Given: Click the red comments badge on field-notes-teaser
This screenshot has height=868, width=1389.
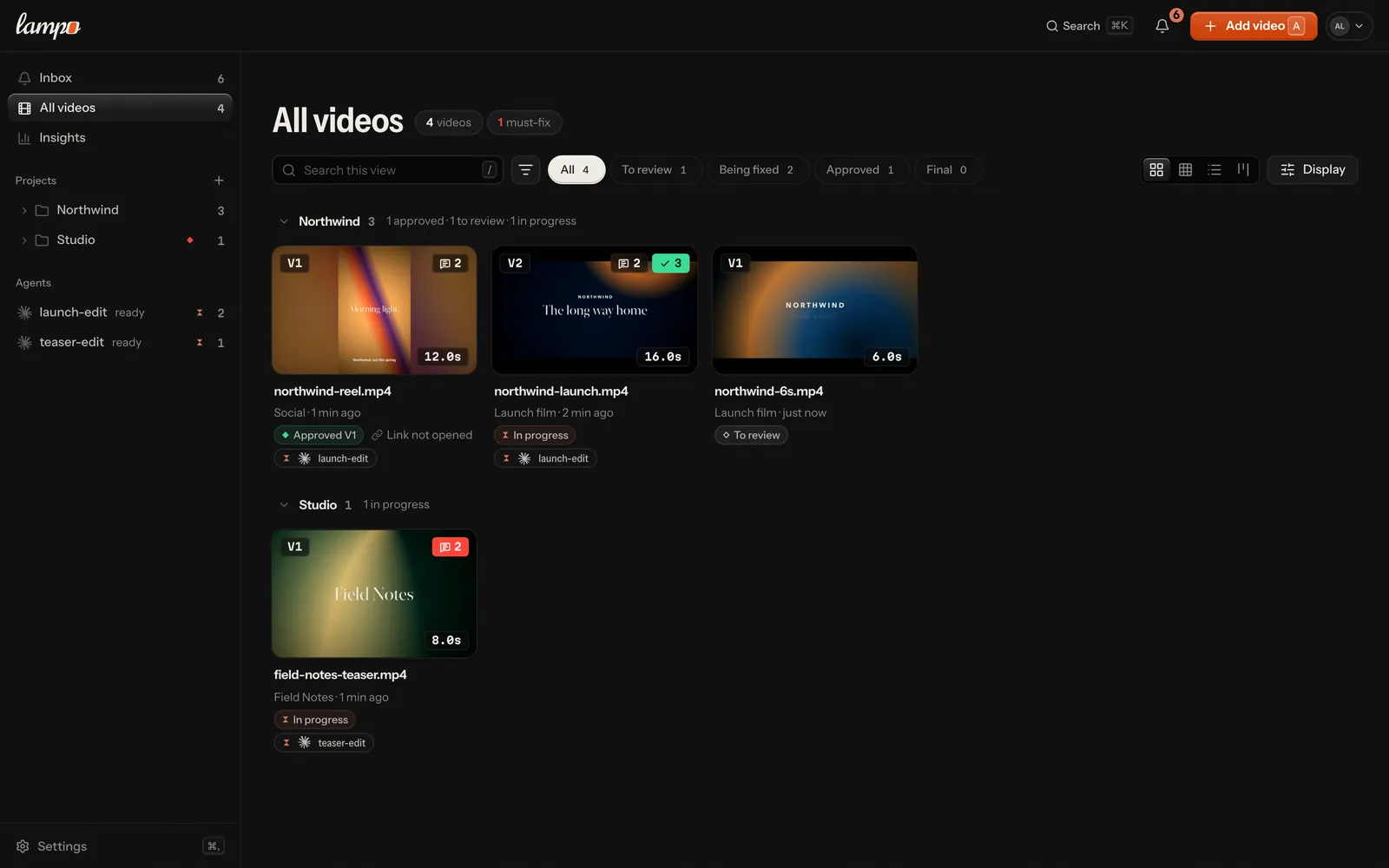Looking at the screenshot, I should tap(451, 547).
